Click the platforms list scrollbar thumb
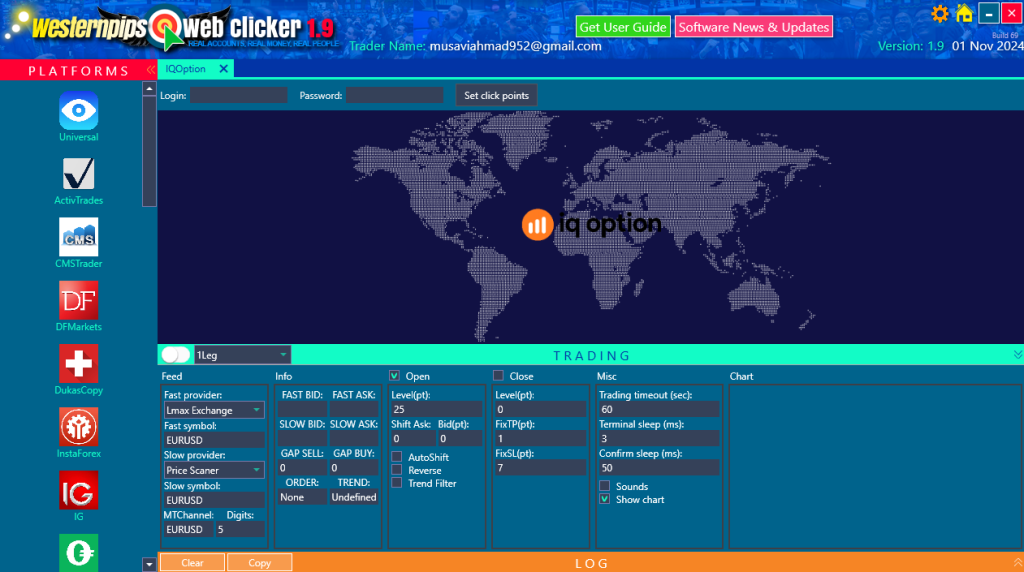This screenshot has width=1024, height=572. [149, 151]
